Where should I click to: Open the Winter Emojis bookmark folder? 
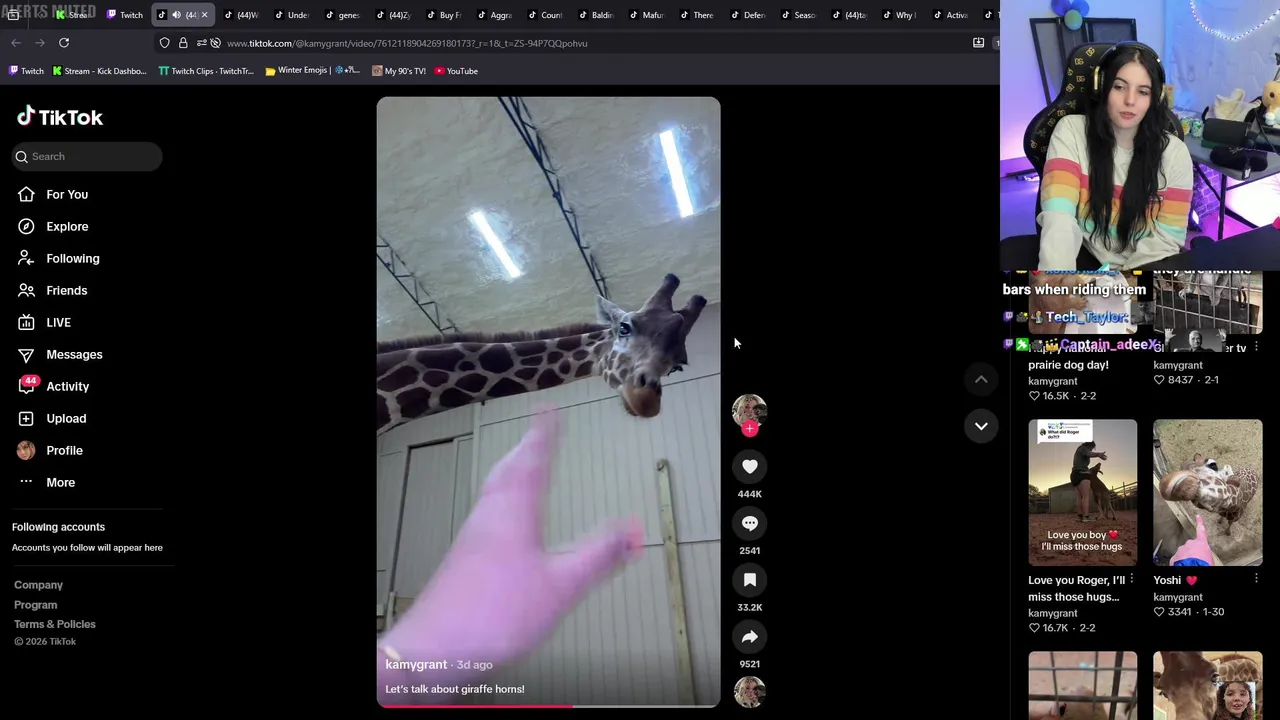(x=312, y=71)
